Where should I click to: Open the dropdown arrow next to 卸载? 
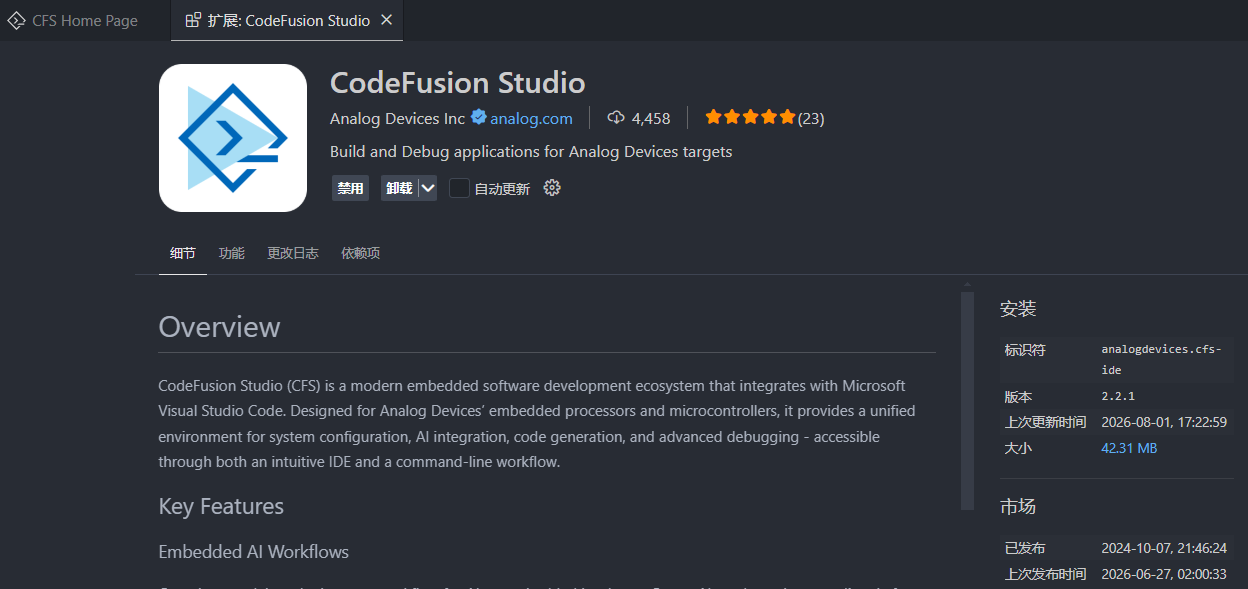(427, 188)
